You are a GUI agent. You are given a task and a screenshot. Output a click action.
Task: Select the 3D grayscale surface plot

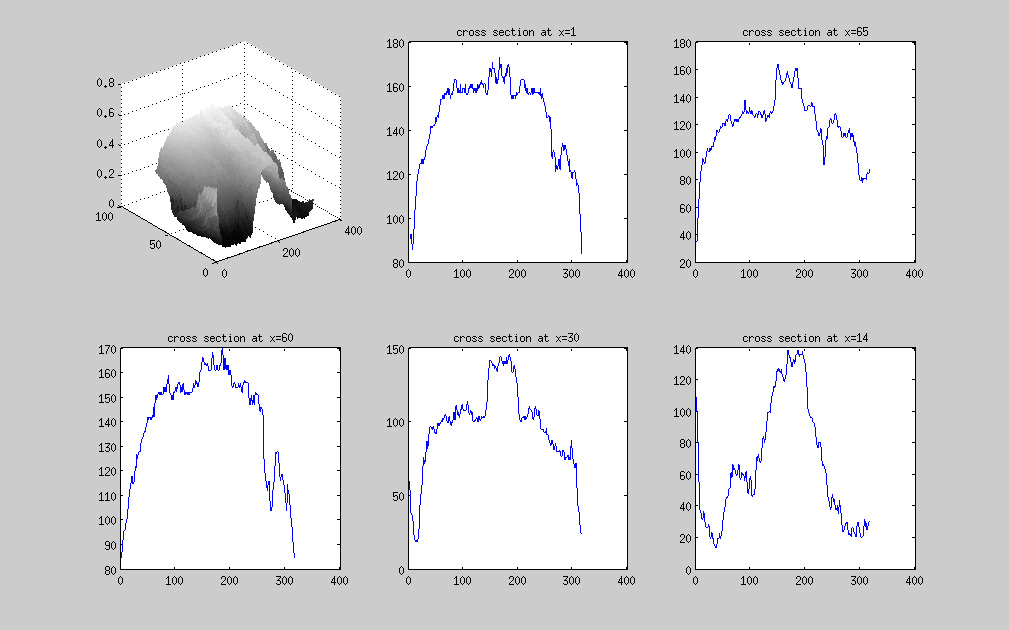coord(232,177)
